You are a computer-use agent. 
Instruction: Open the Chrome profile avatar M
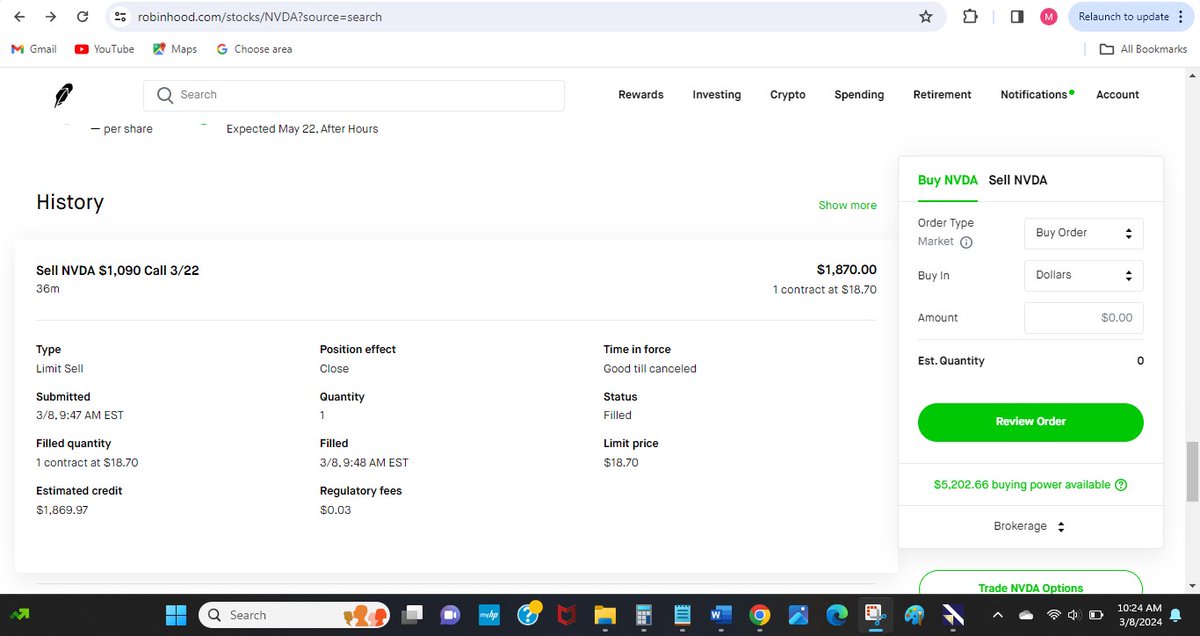(x=1049, y=17)
